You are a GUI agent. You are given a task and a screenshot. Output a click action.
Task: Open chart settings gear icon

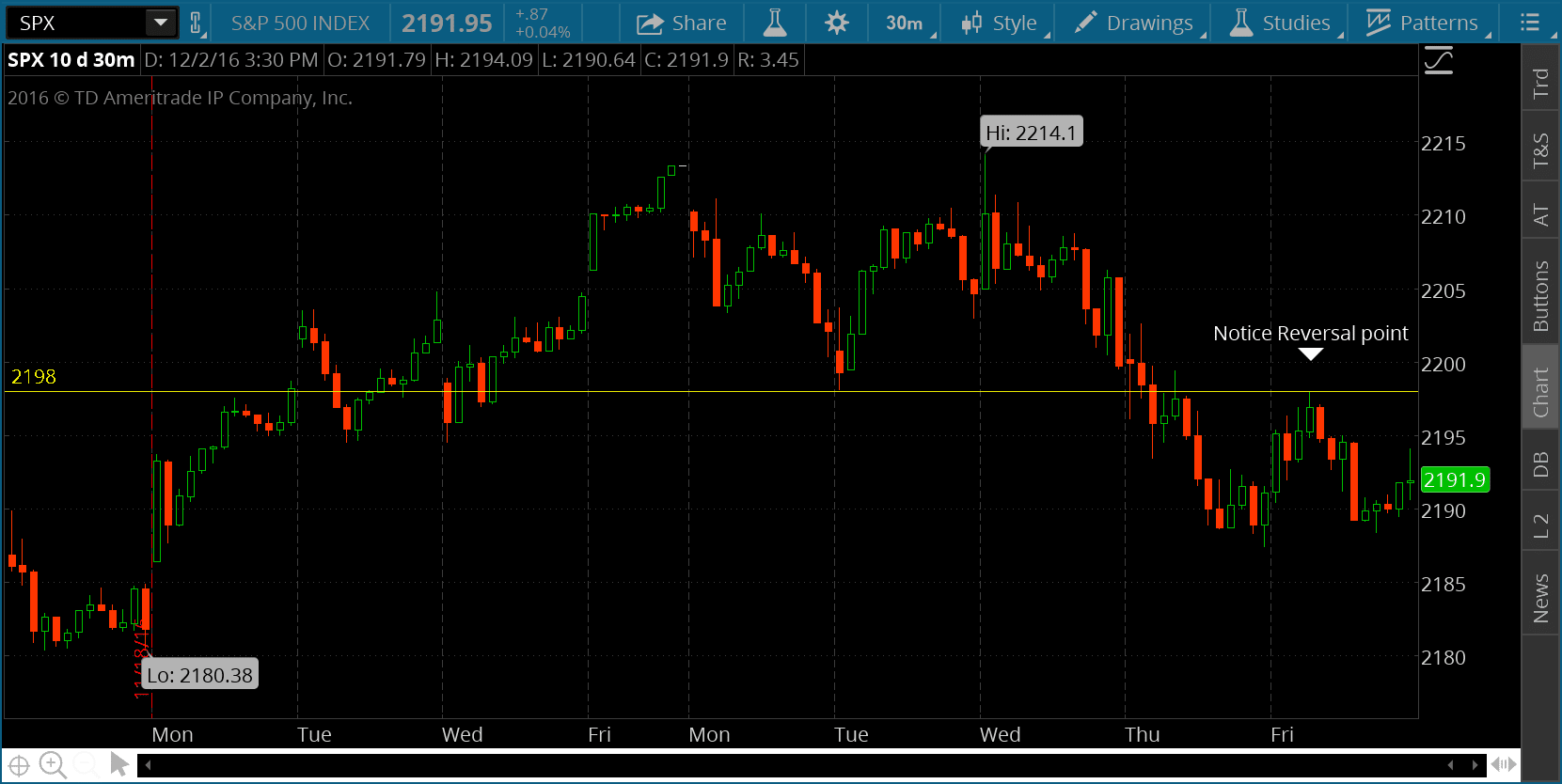tap(836, 23)
